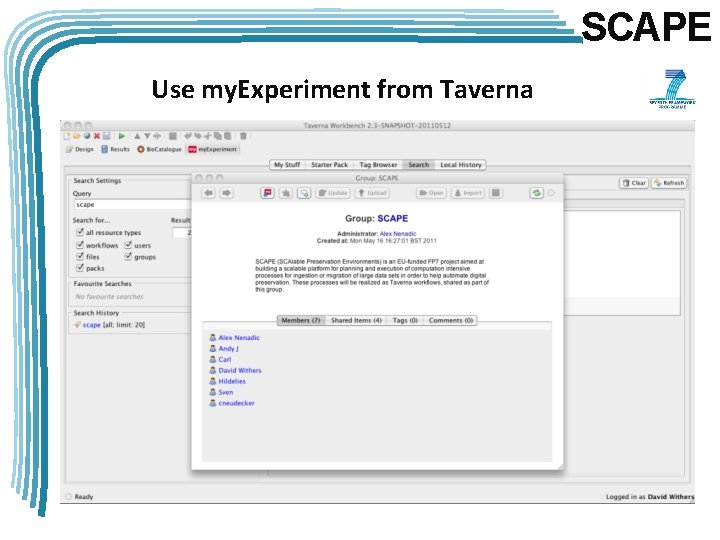Run the workflow with green play icon
Screen dimensions: 720x540
click(x=122, y=136)
